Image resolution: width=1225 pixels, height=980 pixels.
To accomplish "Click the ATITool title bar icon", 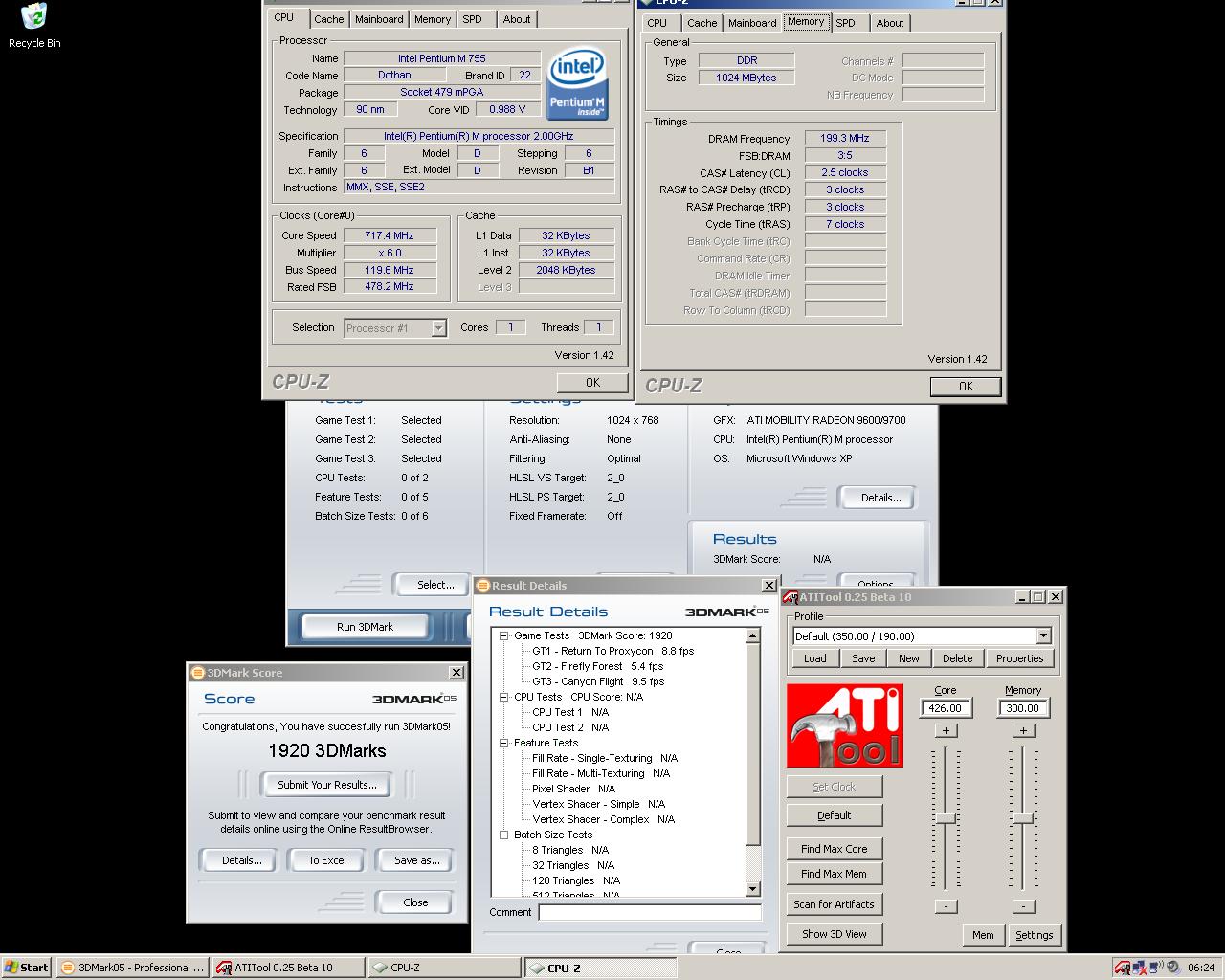I will 791,597.
